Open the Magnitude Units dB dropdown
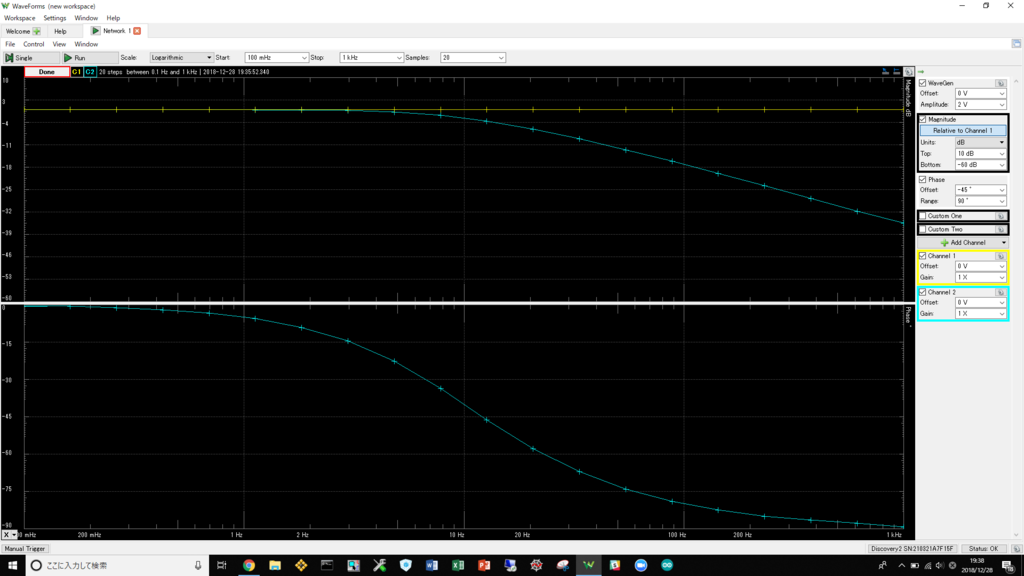The image size is (1024, 576). coord(980,142)
